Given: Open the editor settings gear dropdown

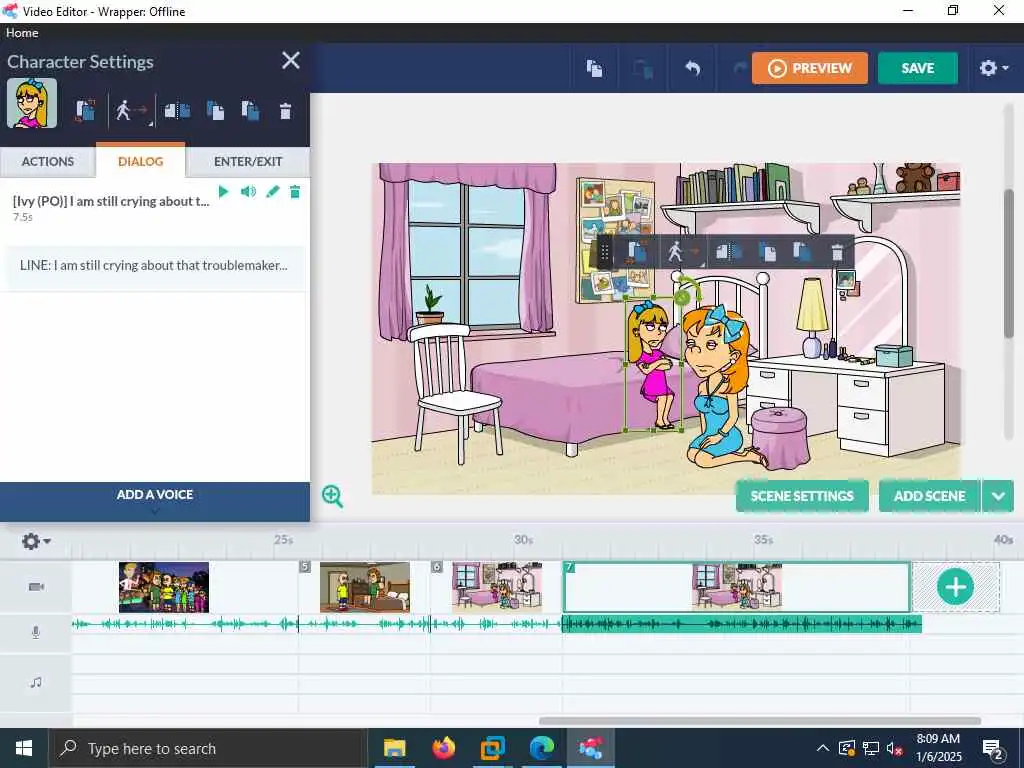Looking at the screenshot, I should tap(994, 68).
